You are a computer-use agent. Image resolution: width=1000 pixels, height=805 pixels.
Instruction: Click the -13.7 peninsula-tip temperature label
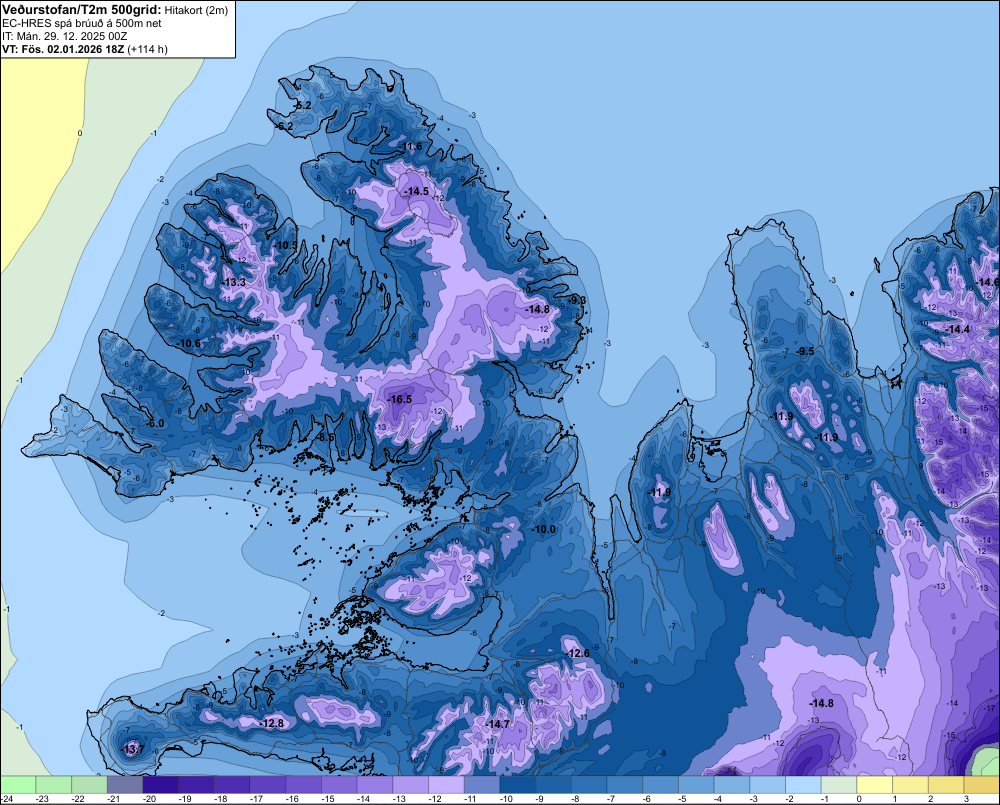pos(133,750)
